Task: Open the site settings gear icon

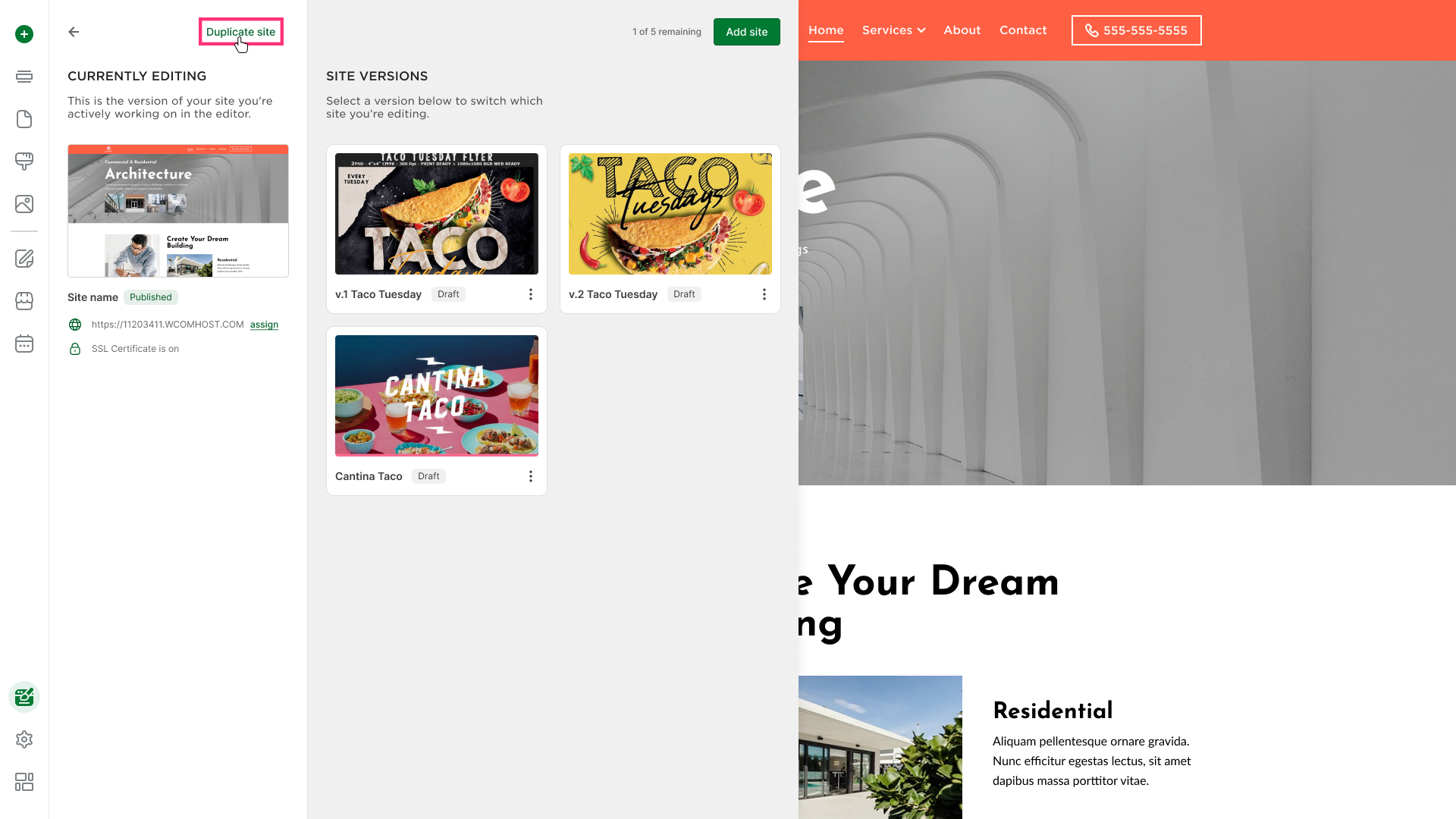Action: 24,739
